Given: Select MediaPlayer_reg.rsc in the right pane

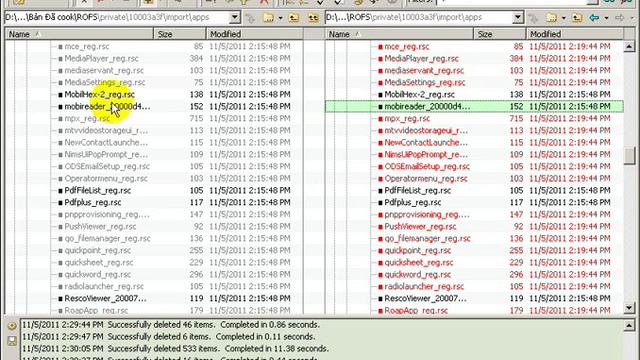Looking at the screenshot, I should 421,58.
